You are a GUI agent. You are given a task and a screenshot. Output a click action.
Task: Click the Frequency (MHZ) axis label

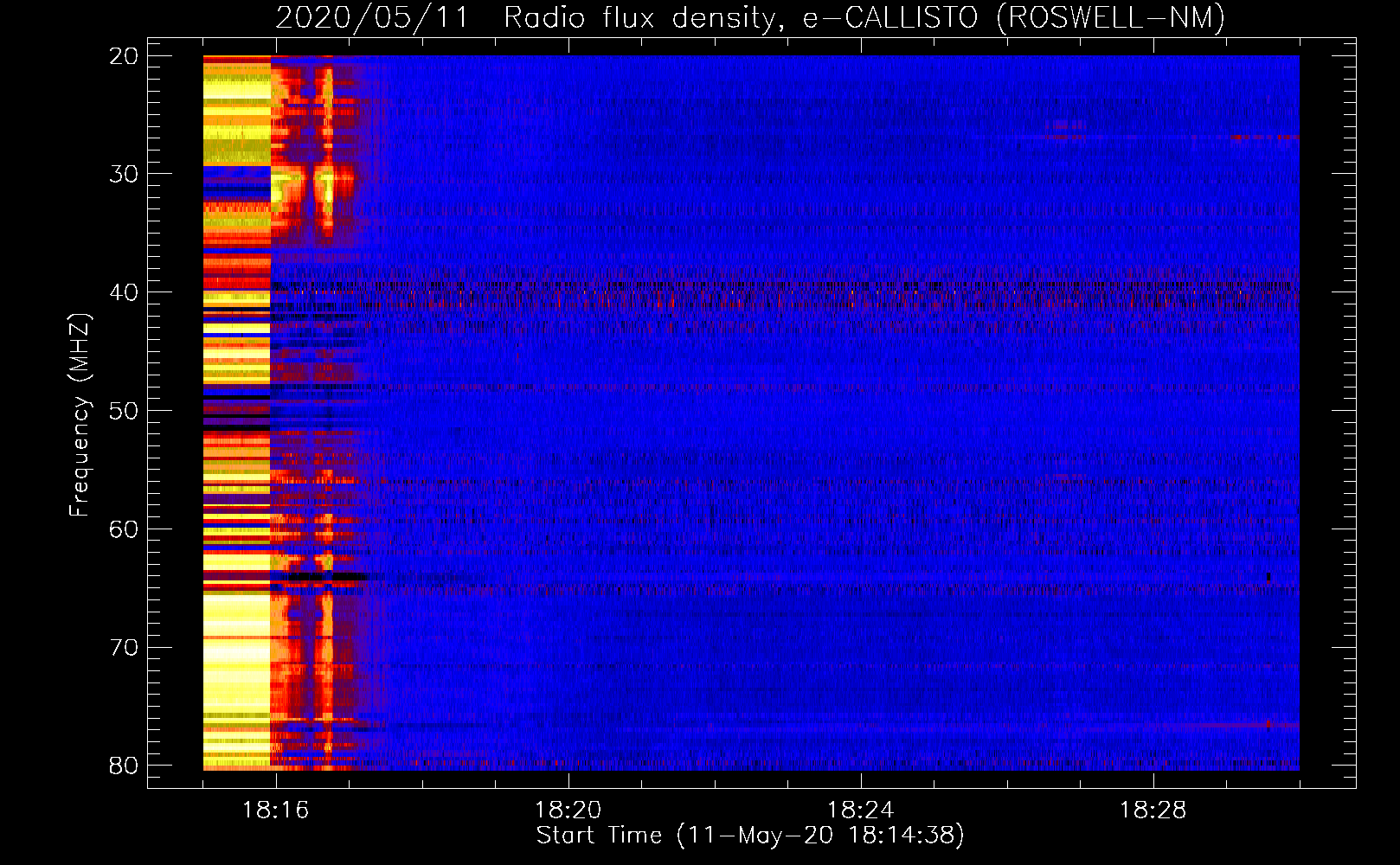point(80,414)
